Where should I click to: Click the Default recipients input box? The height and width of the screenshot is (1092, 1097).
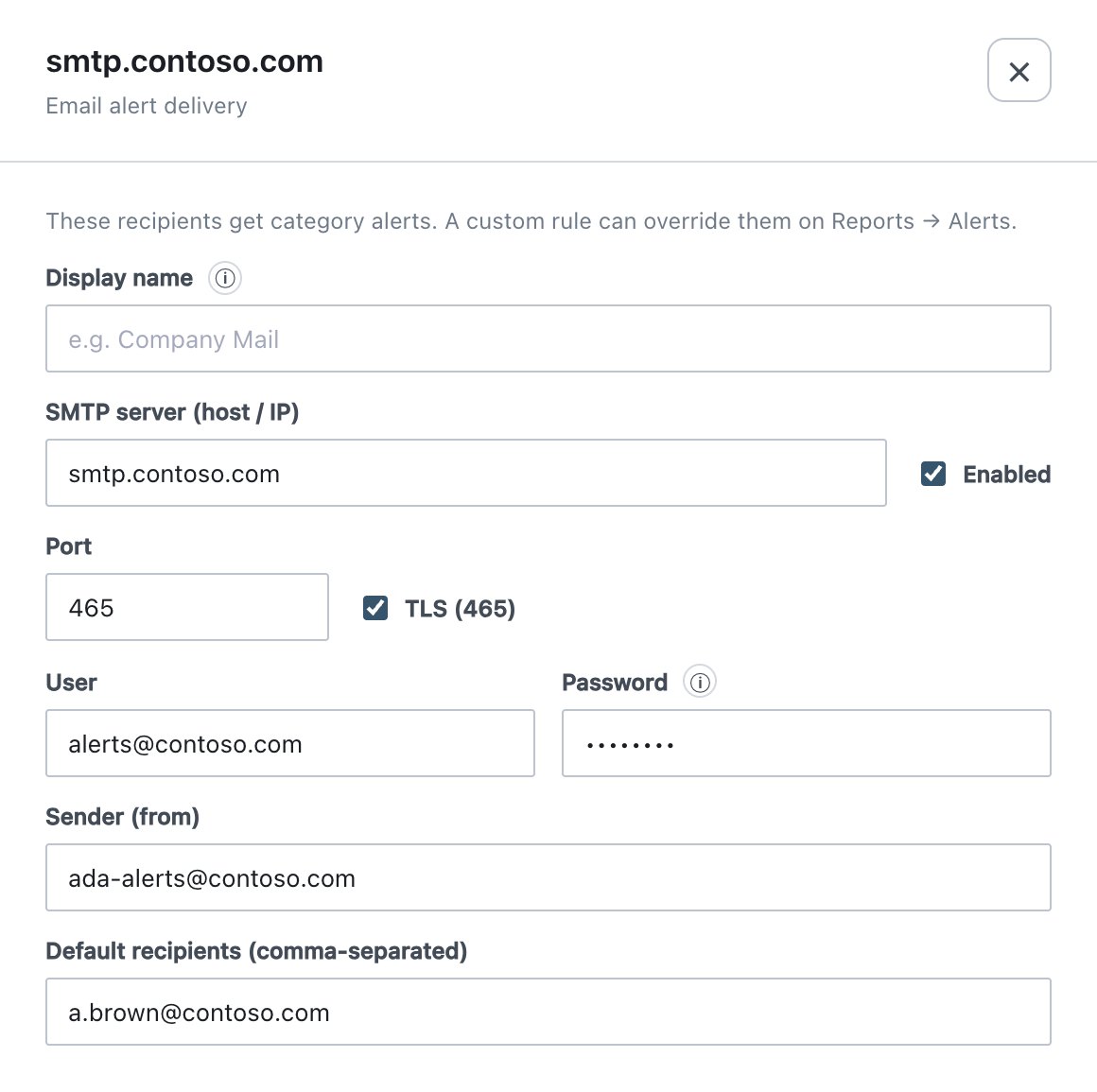pos(548,1013)
